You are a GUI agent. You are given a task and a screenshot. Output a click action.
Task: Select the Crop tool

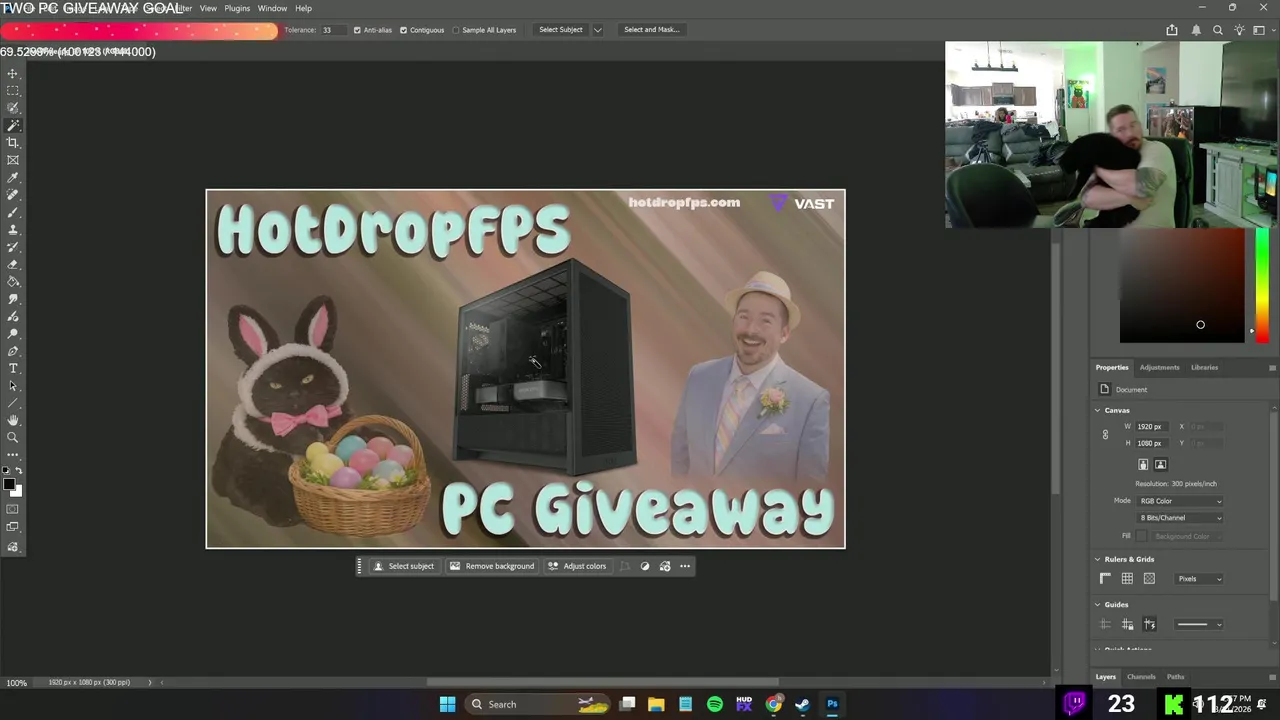click(x=13, y=143)
